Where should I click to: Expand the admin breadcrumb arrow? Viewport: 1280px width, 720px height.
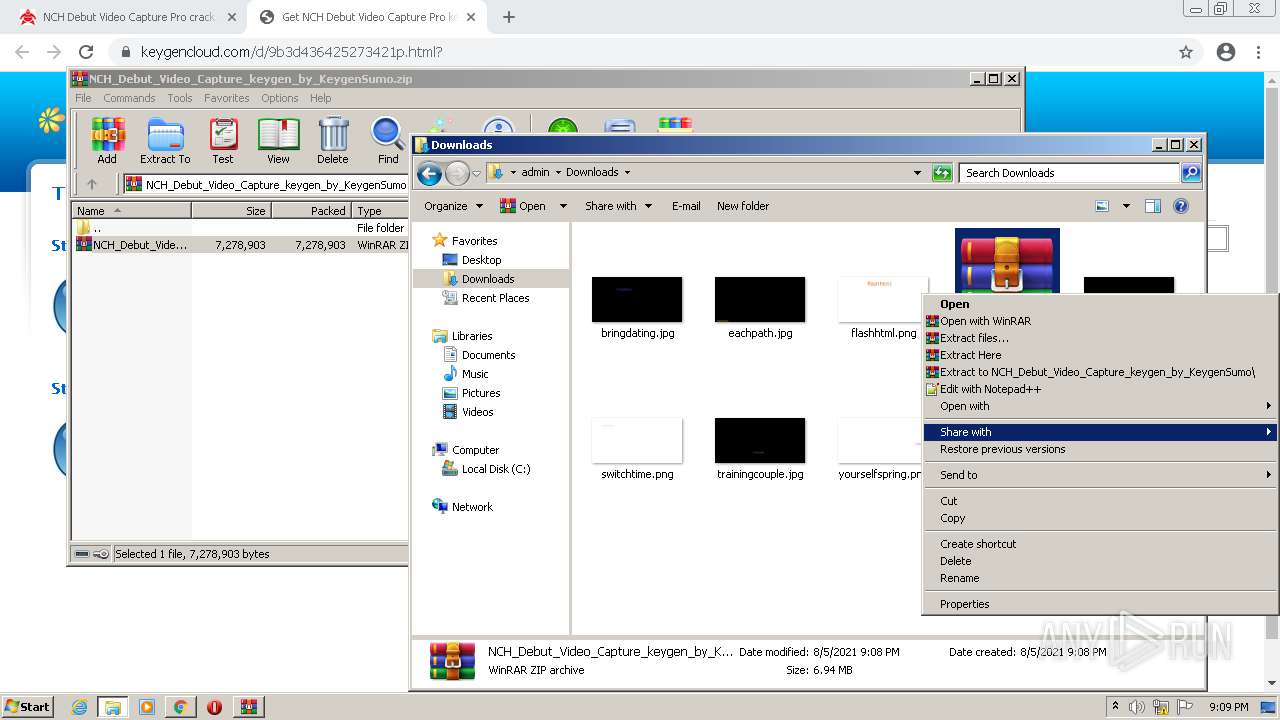558,172
